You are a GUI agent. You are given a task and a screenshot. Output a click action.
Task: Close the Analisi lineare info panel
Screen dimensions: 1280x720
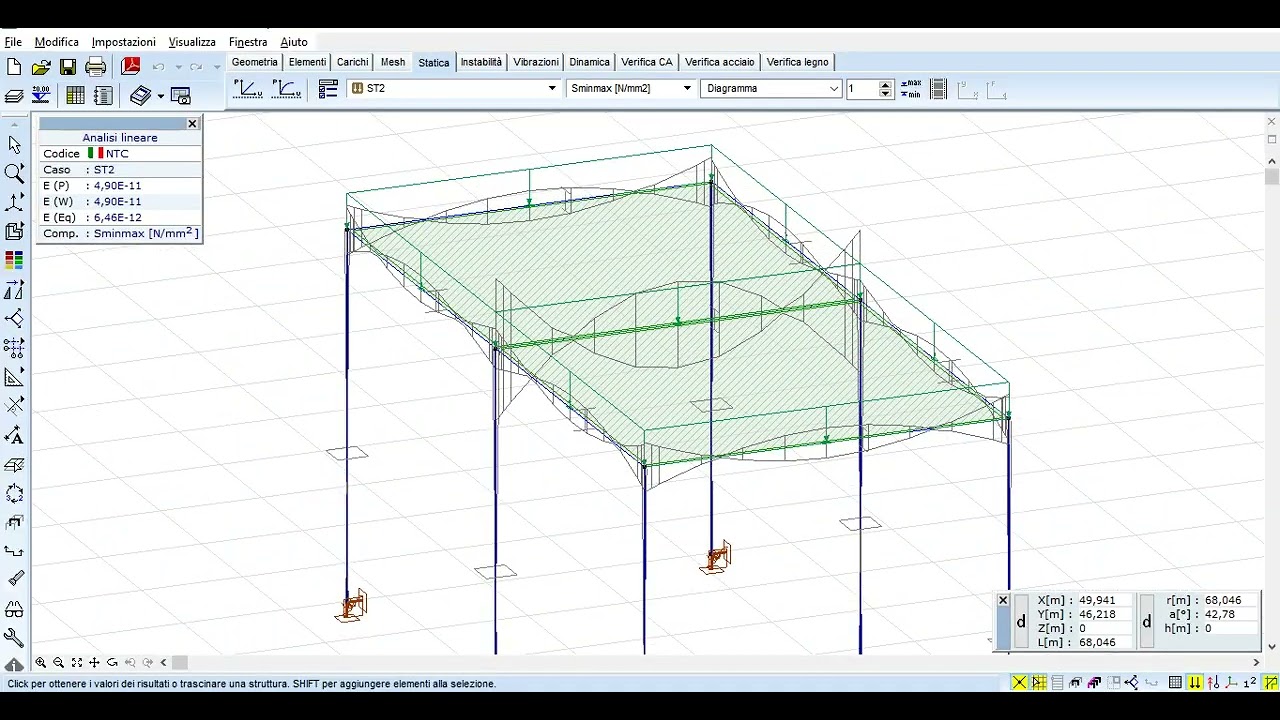point(192,124)
